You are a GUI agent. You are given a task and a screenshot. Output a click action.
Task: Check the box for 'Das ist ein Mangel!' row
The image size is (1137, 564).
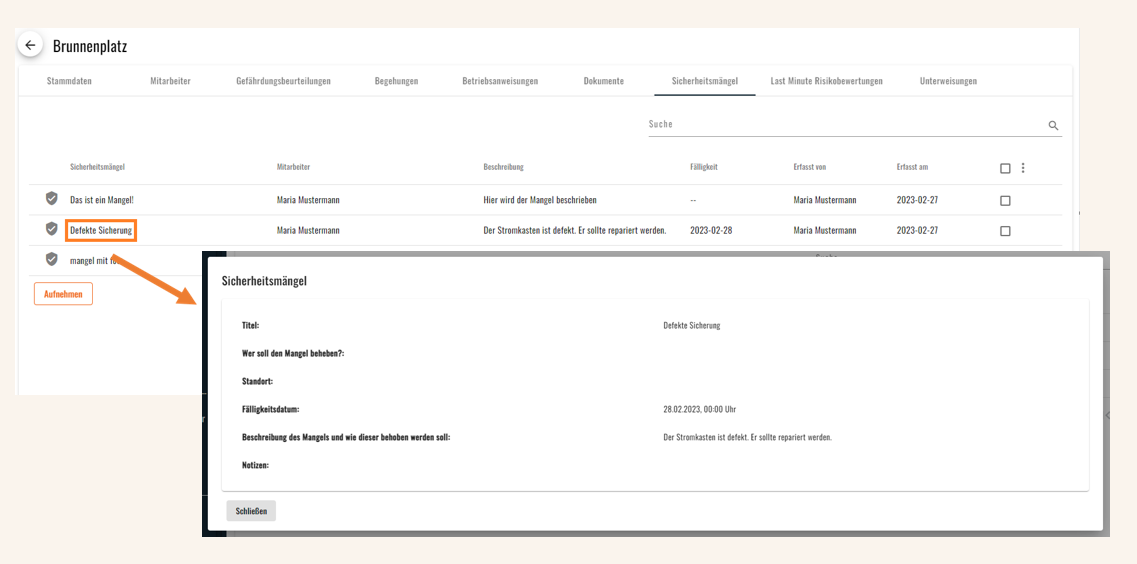click(1004, 201)
